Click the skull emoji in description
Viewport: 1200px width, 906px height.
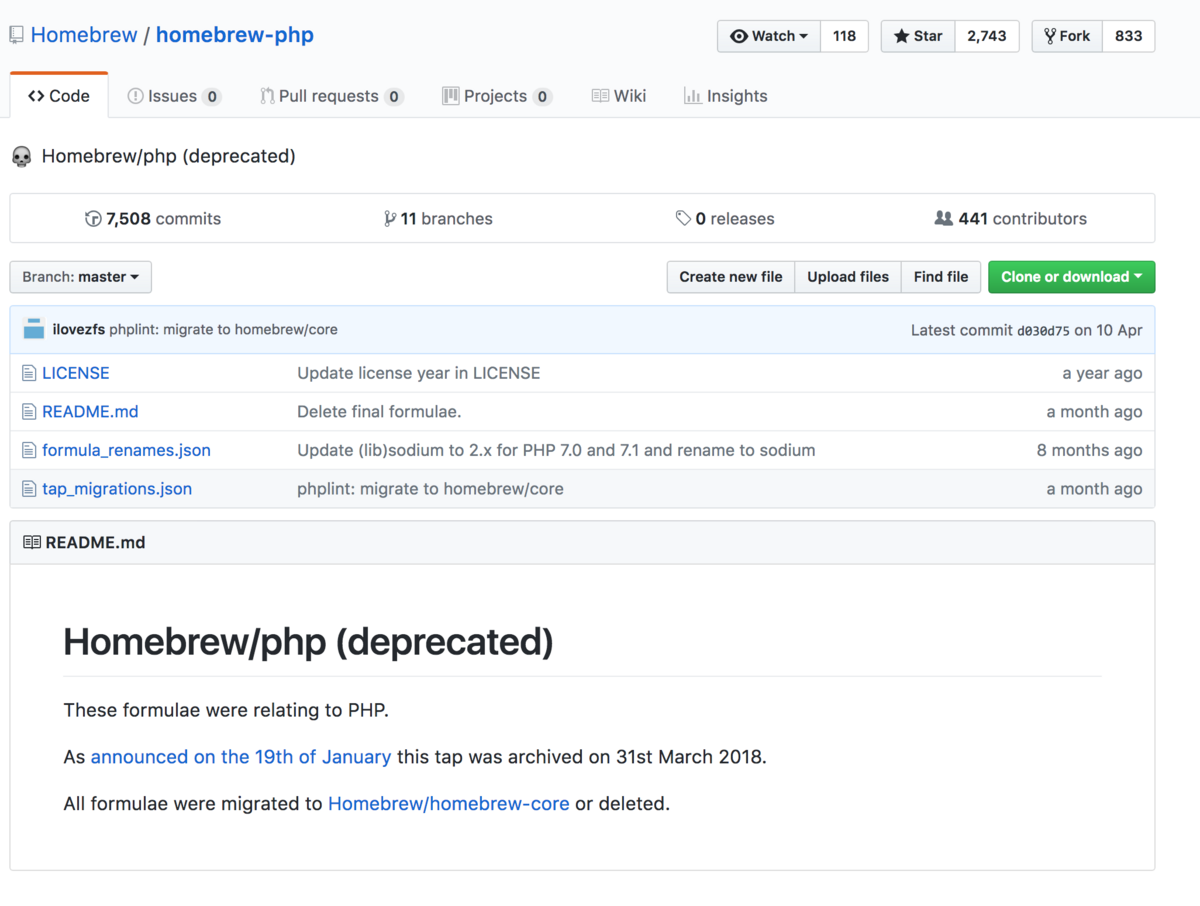click(x=21, y=157)
